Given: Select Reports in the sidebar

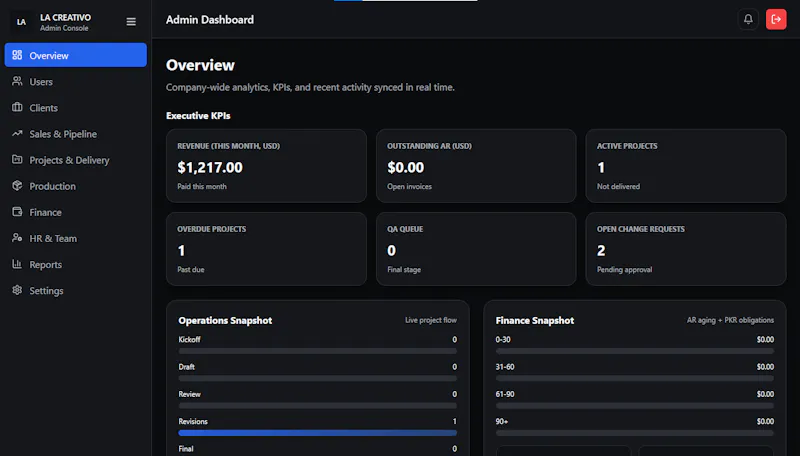Looking at the screenshot, I should coord(76,264).
